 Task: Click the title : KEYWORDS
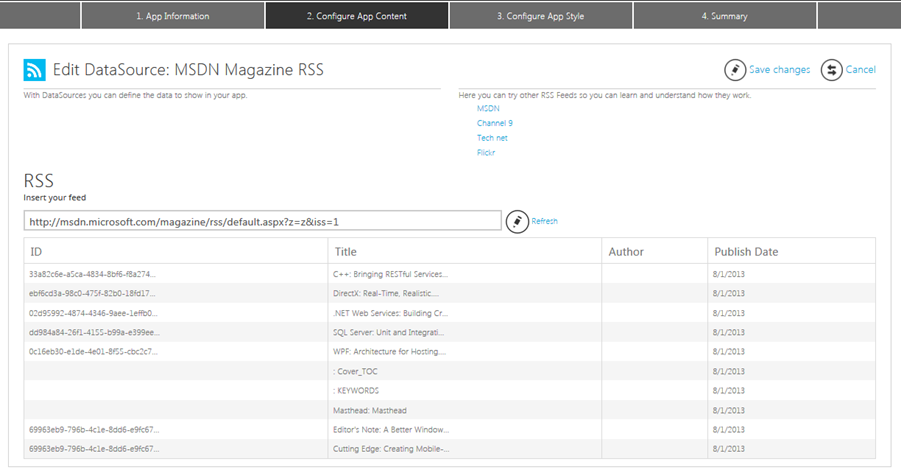(356, 390)
